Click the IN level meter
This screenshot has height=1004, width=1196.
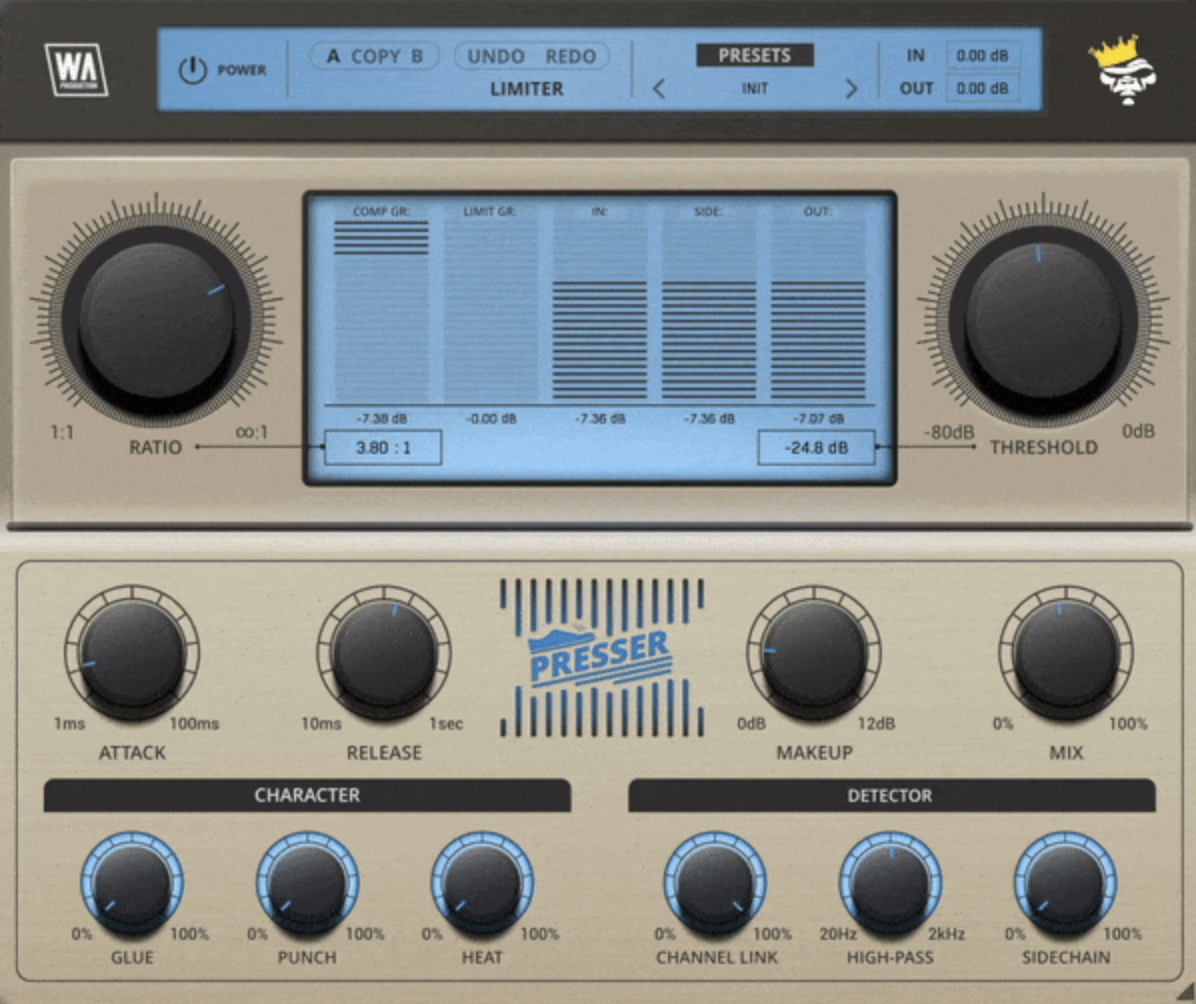(600, 309)
